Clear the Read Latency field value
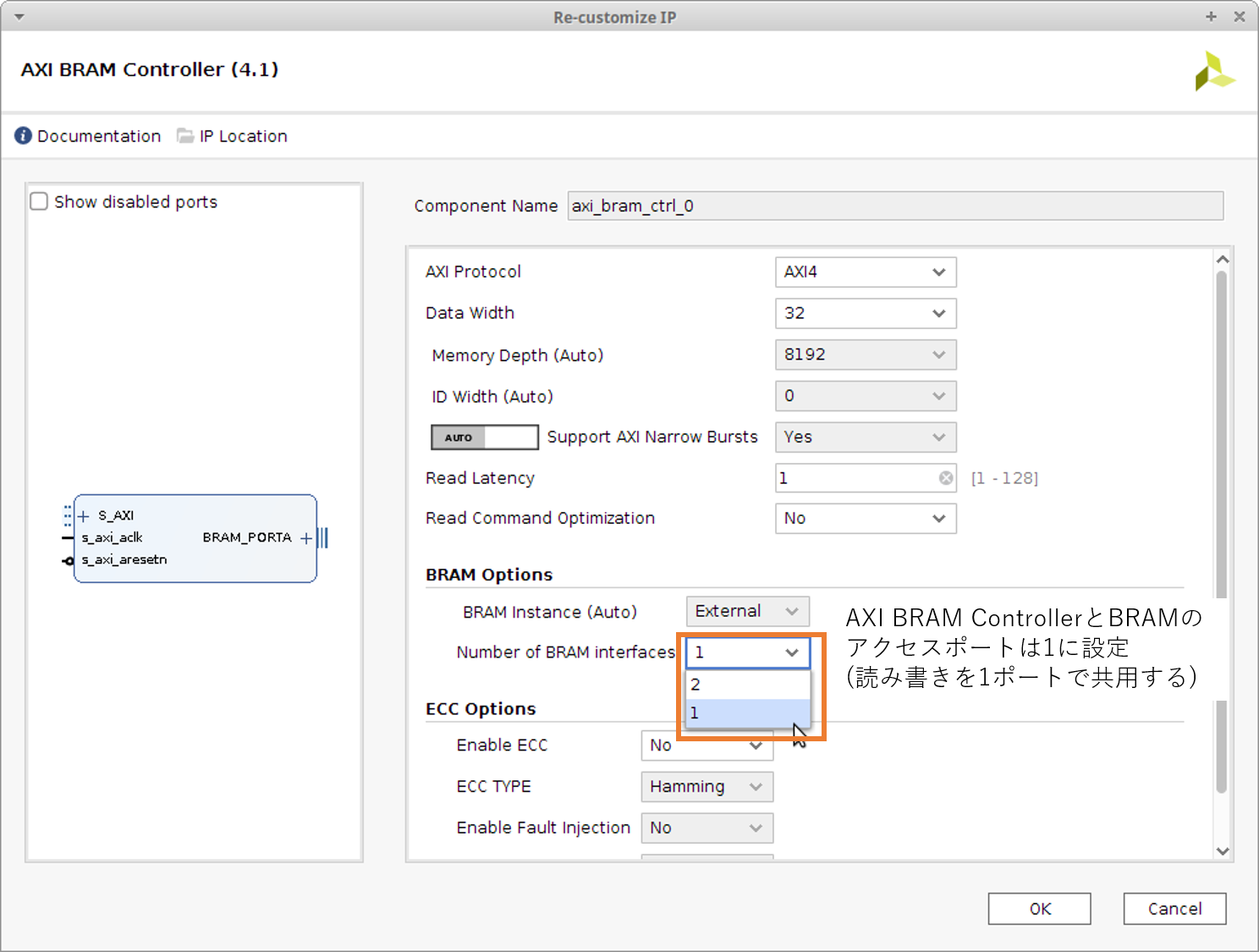The width and height of the screenshot is (1259, 952). pyautogui.click(x=945, y=478)
